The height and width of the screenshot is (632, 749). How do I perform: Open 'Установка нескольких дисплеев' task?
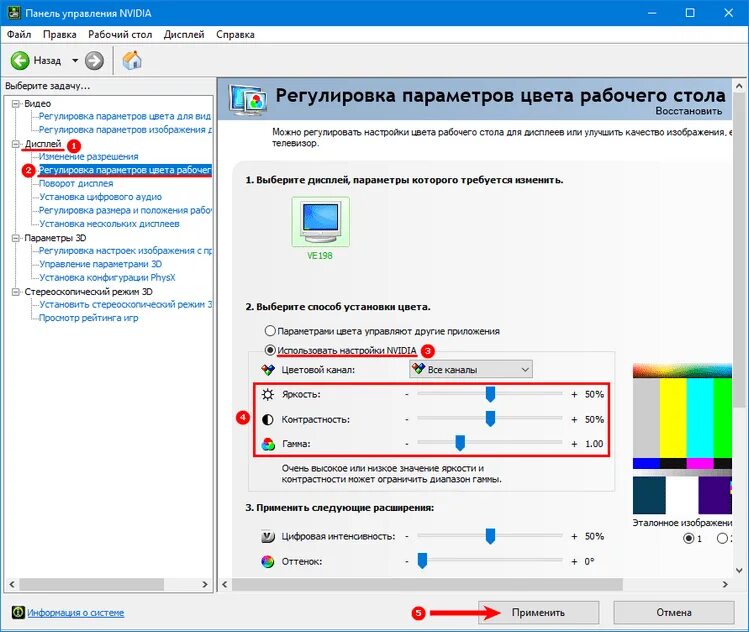(x=109, y=224)
